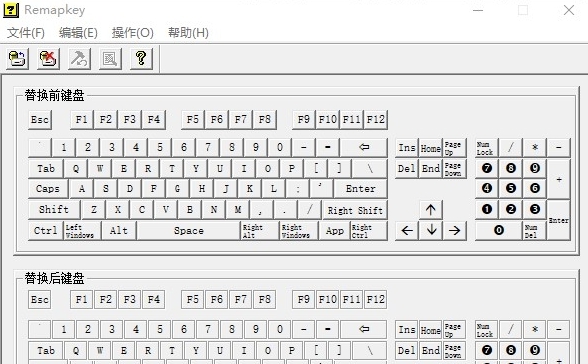
Task: Select Esc key on 替换前键盘
Action: click(x=40, y=120)
